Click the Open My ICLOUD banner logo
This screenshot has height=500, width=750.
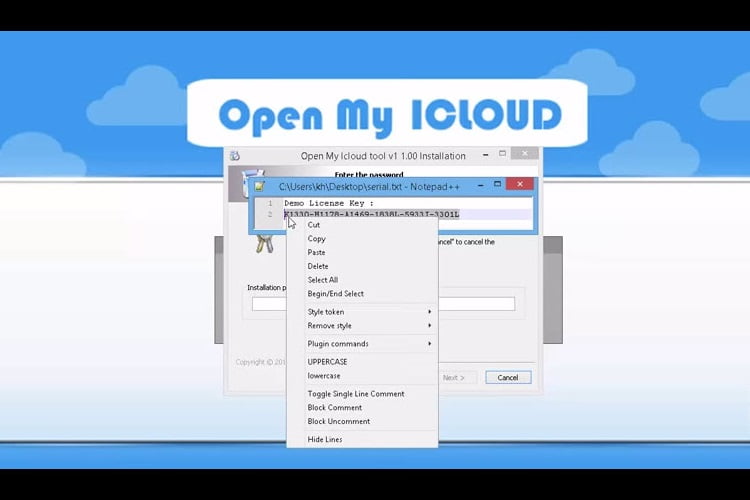(x=389, y=115)
